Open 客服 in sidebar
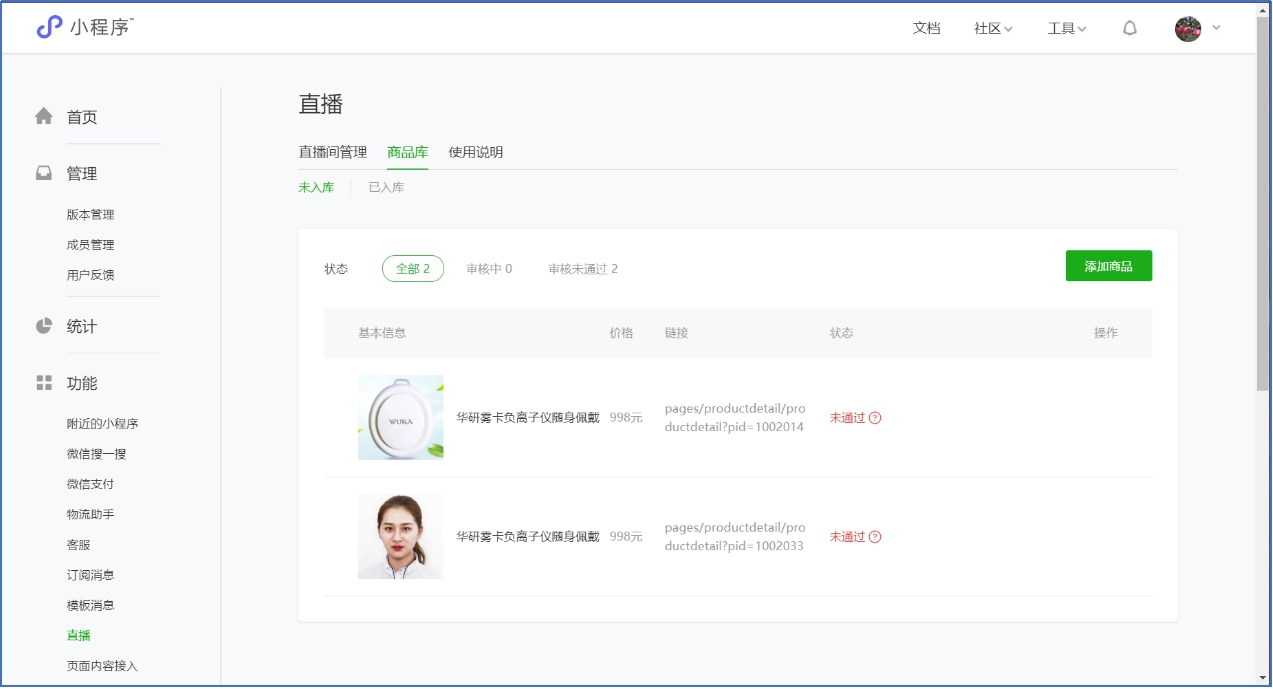This screenshot has width=1273, height=689. click(79, 545)
